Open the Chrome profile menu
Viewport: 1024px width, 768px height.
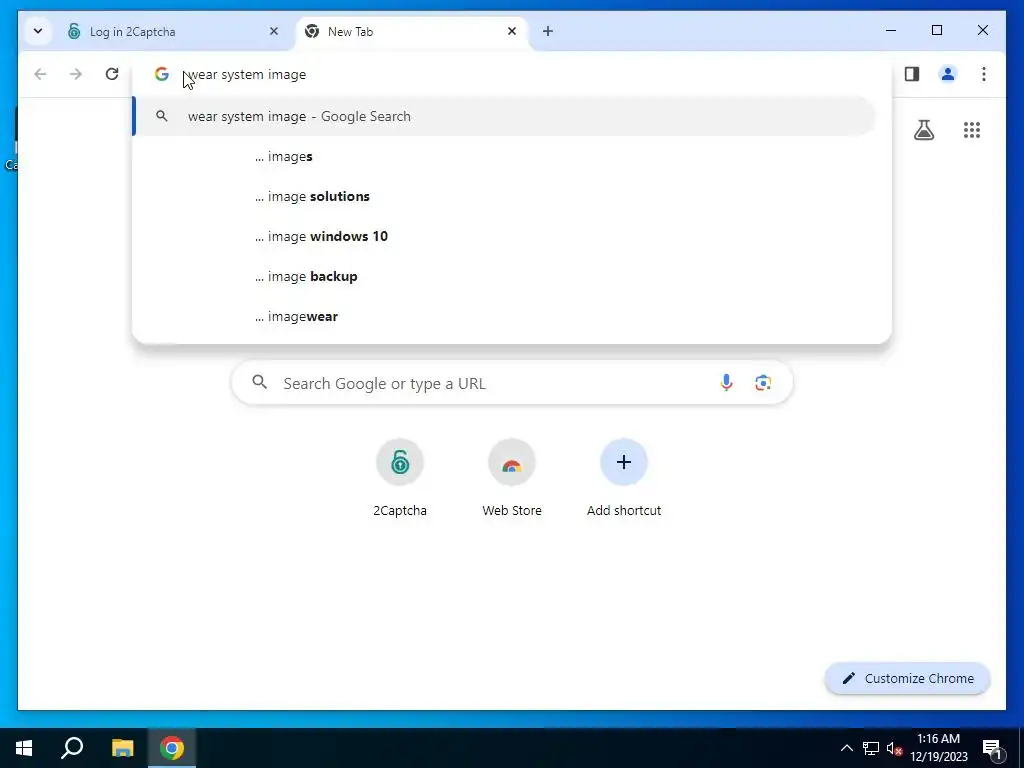click(x=948, y=74)
